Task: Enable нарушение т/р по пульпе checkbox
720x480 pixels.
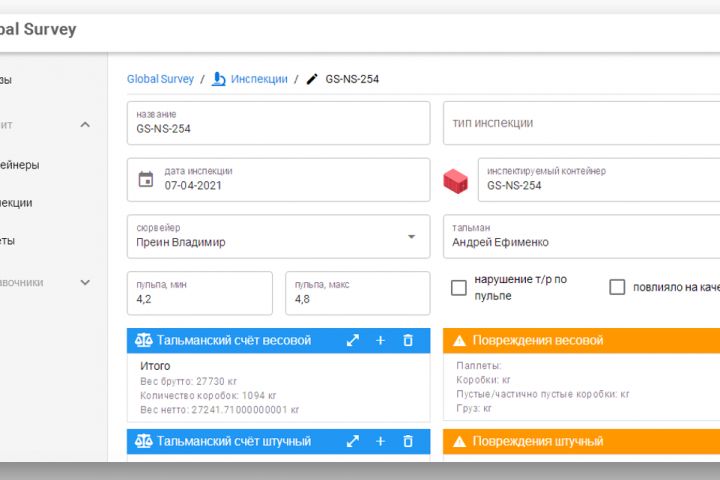Action: [459, 288]
